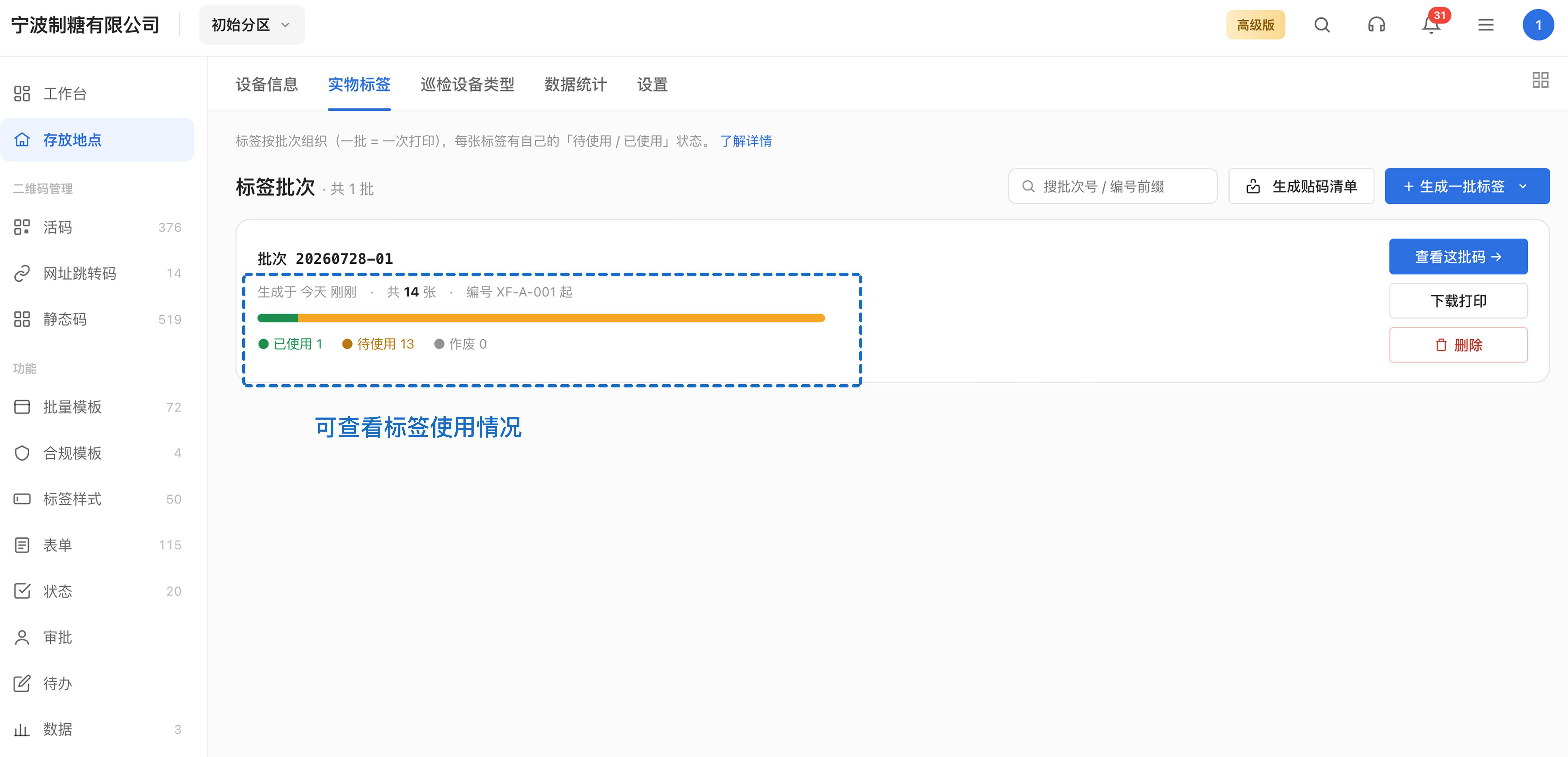Image resolution: width=1568 pixels, height=757 pixels.
Task: Expand the 初始分区 partition dropdown
Action: click(252, 25)
